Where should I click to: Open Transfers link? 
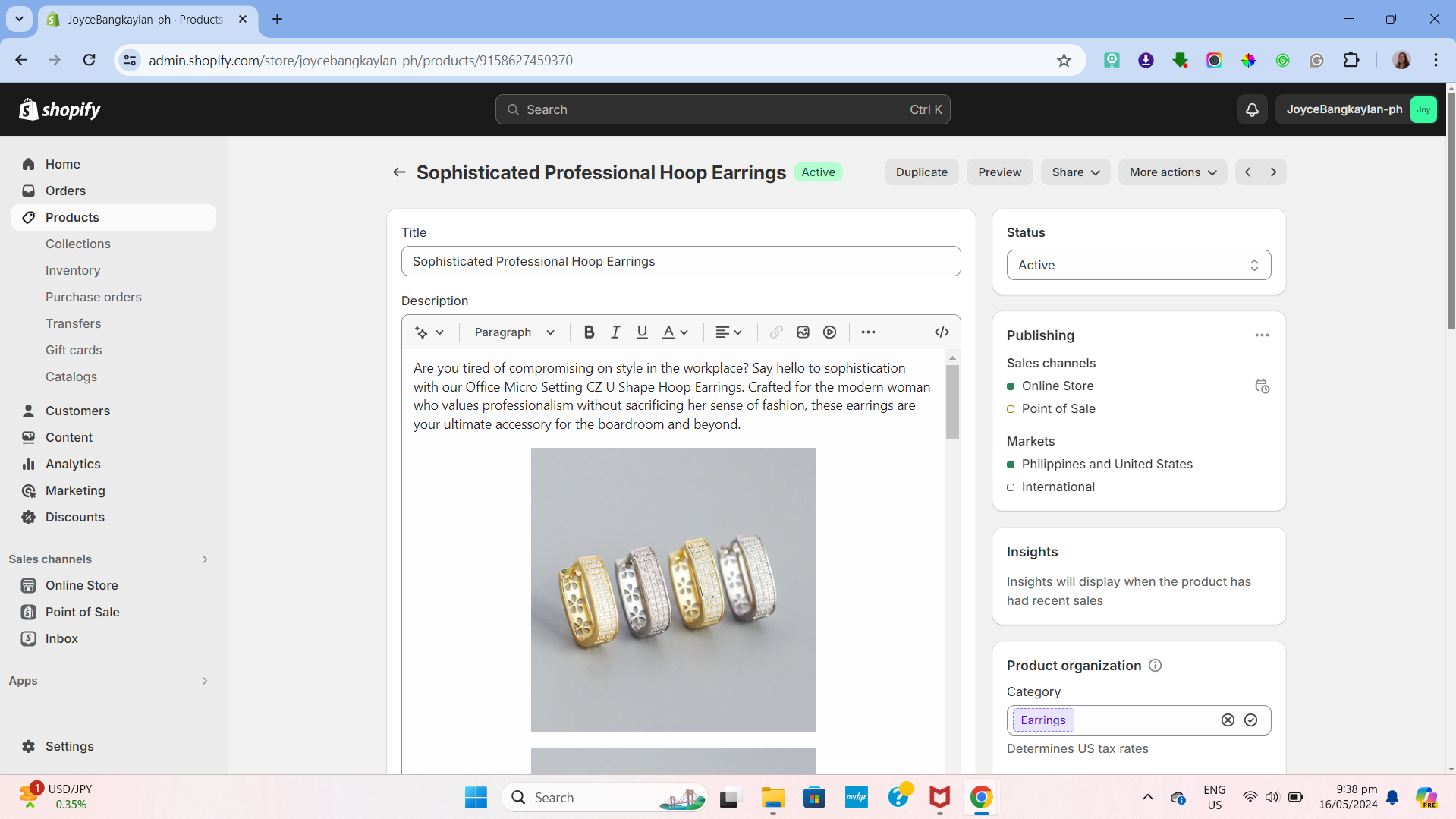pyautogui.click(x=73, y=323)
